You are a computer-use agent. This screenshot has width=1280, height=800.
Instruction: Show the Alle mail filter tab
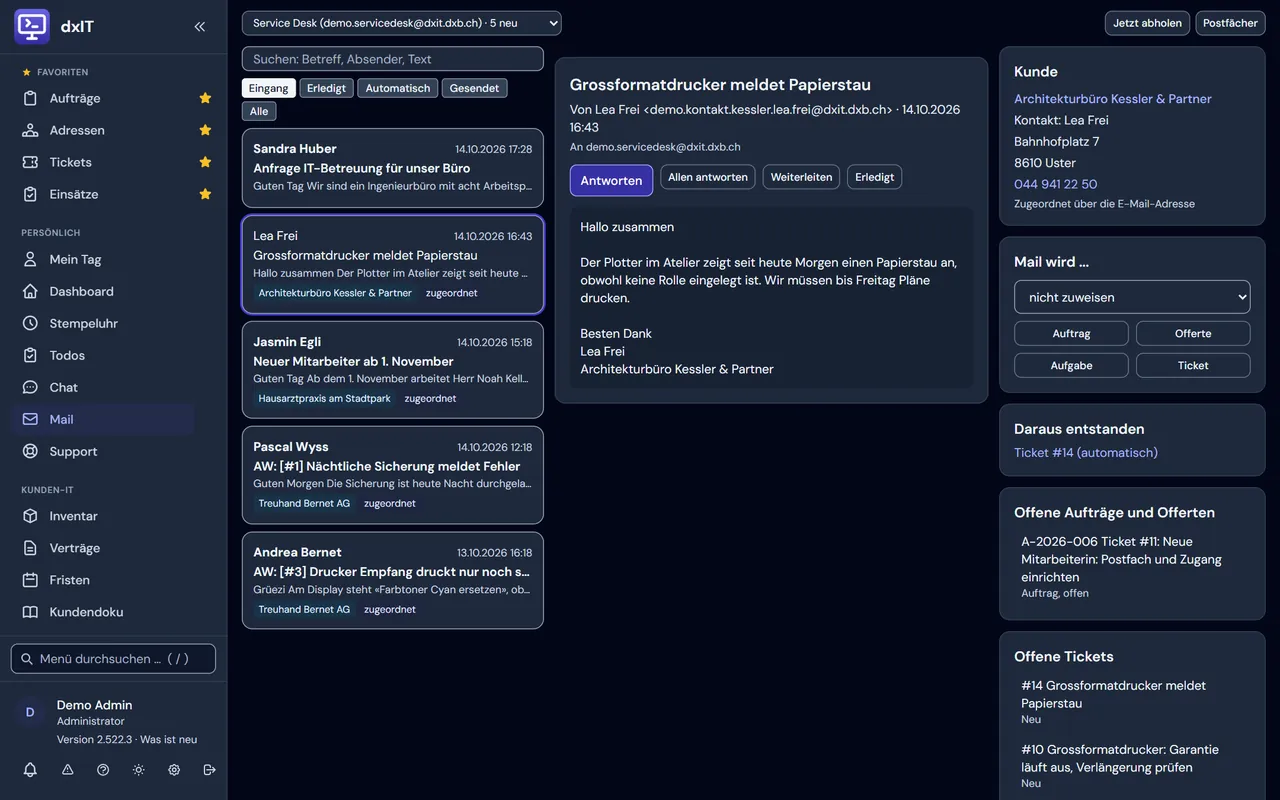tap(259, 111)
